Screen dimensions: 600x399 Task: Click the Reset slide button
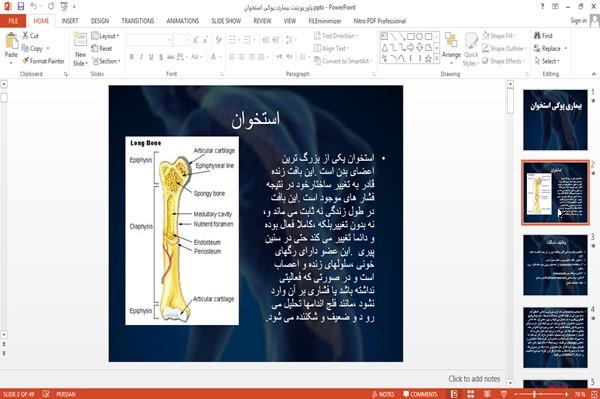[102, 48]
